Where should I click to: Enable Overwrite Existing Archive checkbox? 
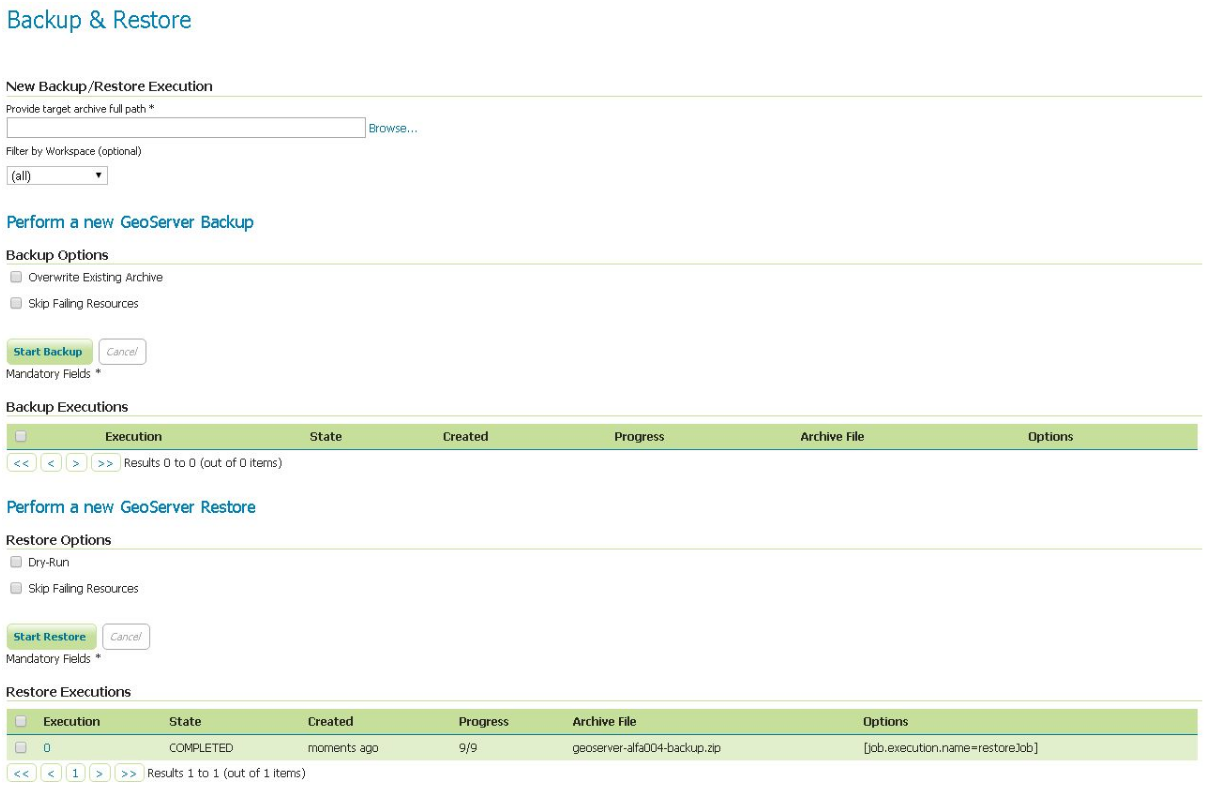coord(16,277)
